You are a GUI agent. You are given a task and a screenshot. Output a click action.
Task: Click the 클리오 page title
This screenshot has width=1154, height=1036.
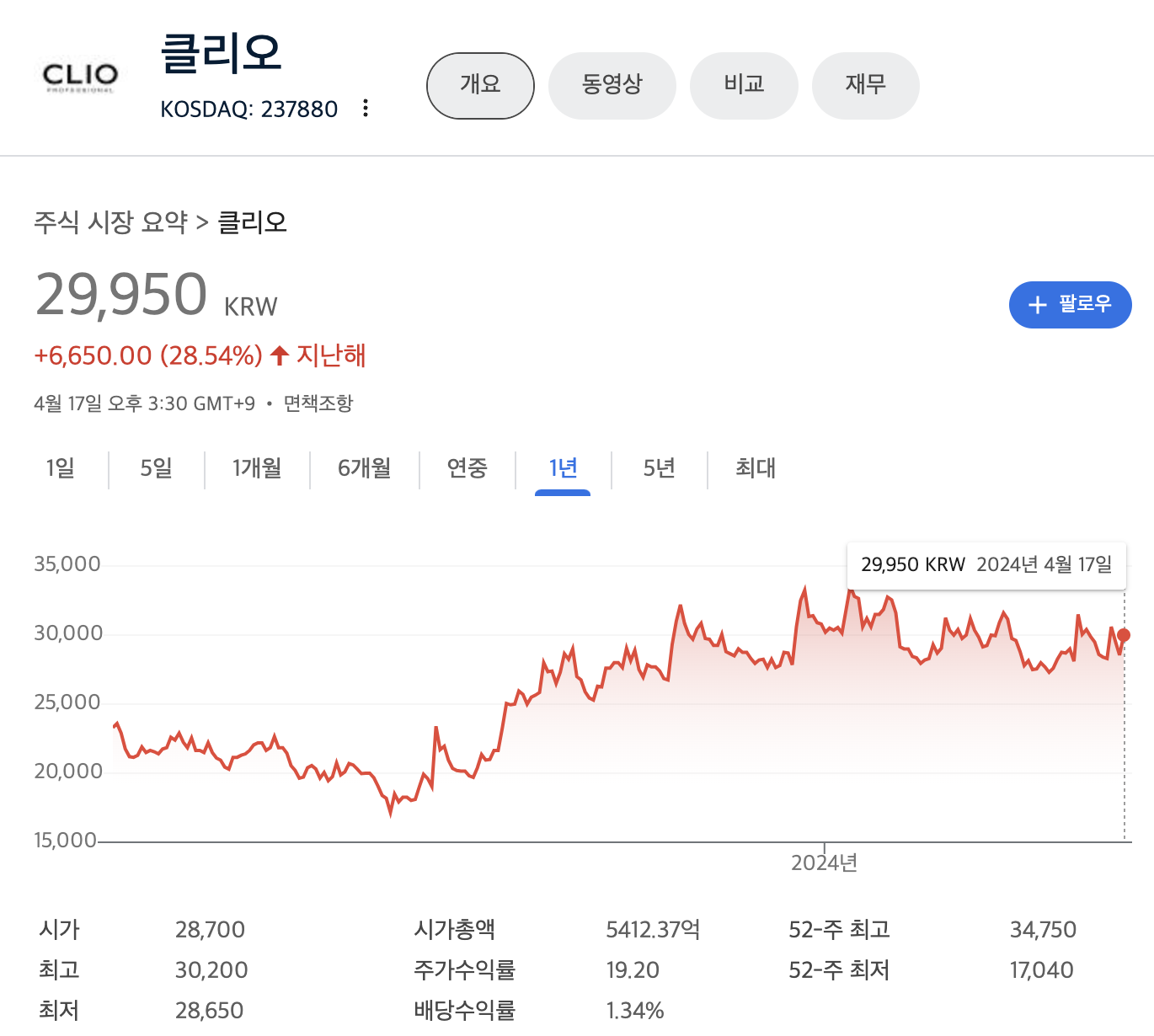[221, 52]
